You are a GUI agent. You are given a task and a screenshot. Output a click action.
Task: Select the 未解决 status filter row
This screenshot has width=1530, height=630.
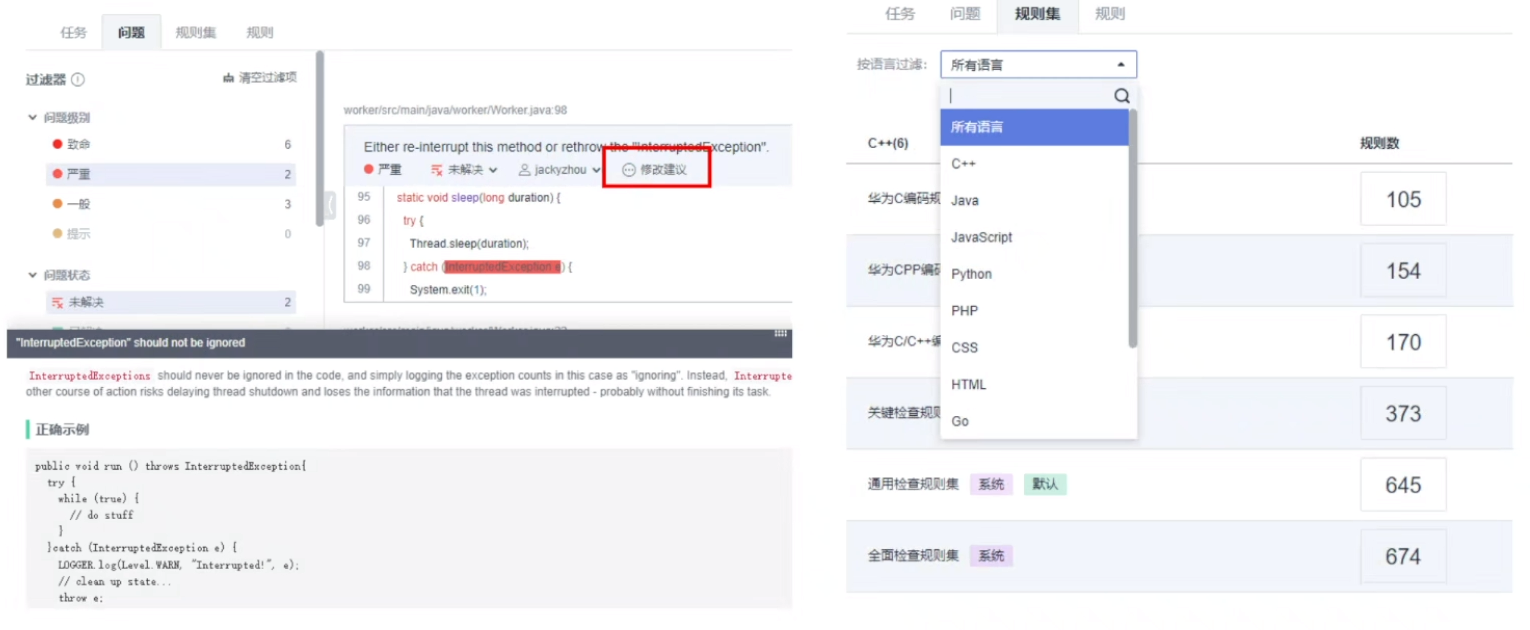coord(171,302)
